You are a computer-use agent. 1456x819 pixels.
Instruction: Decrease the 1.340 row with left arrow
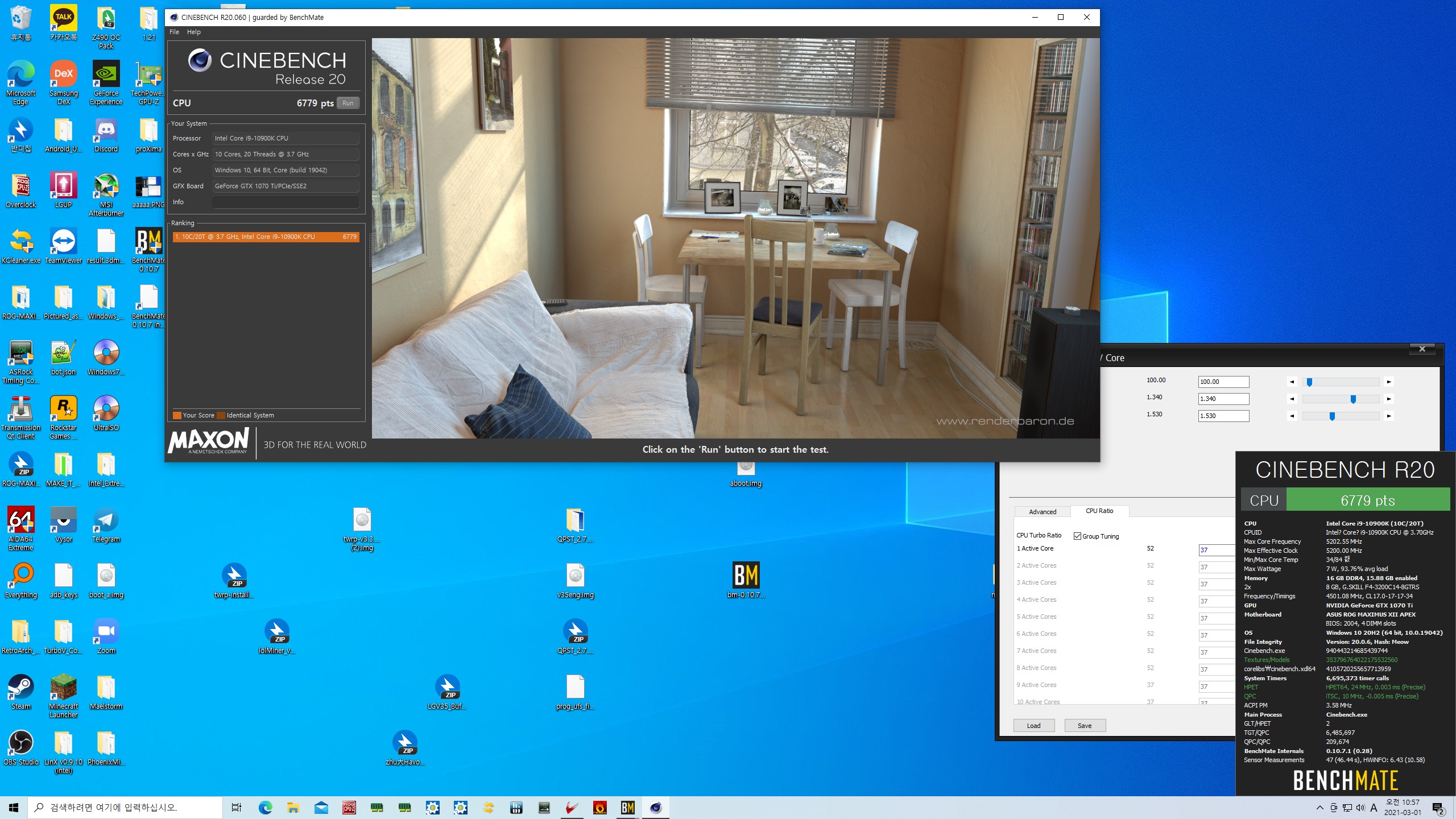click(x=1292, y=399)
